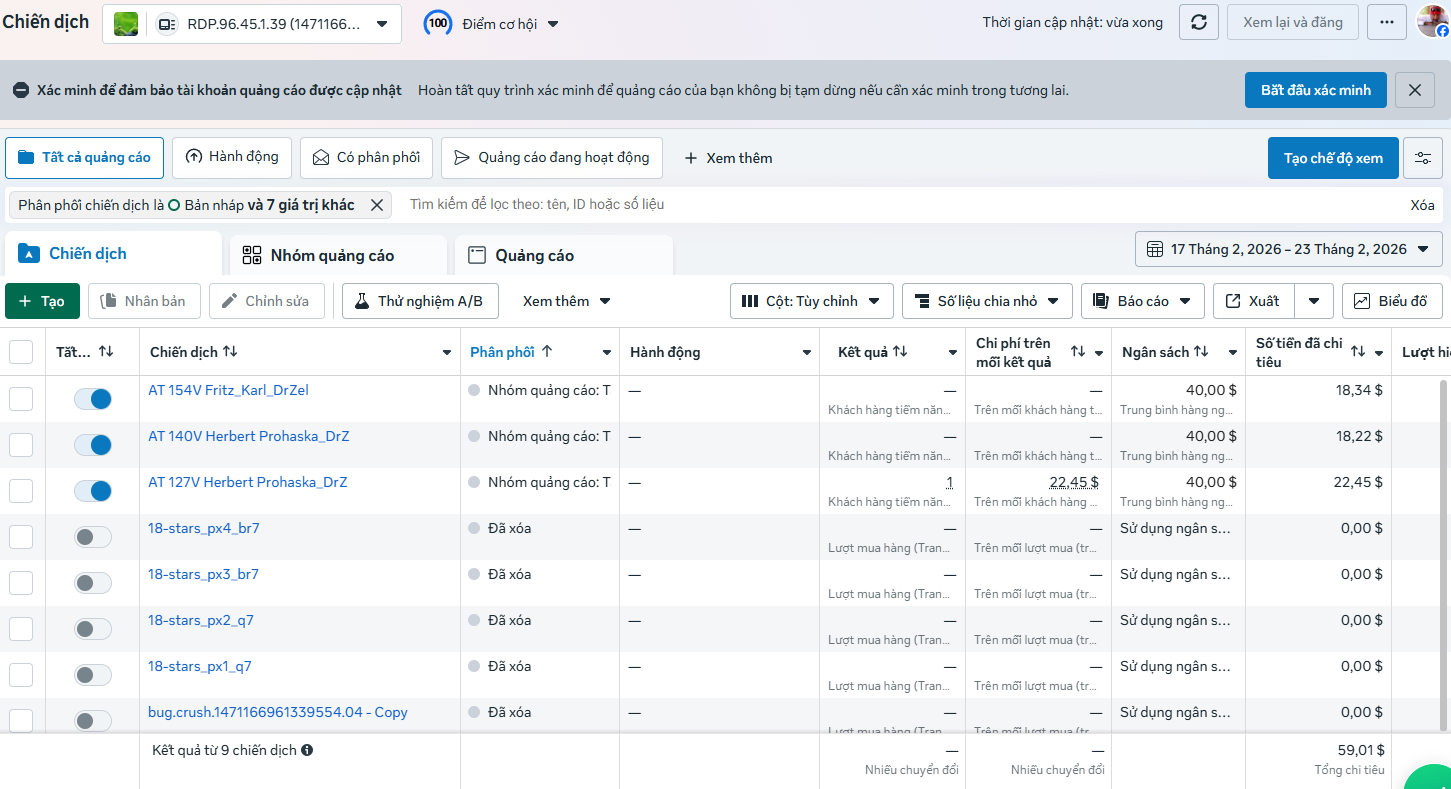Viewport: 1451px width, 789px height.
Task: Sort by Chi phí trên mỗi kết quả arrows
Action: click(1078, 352)
